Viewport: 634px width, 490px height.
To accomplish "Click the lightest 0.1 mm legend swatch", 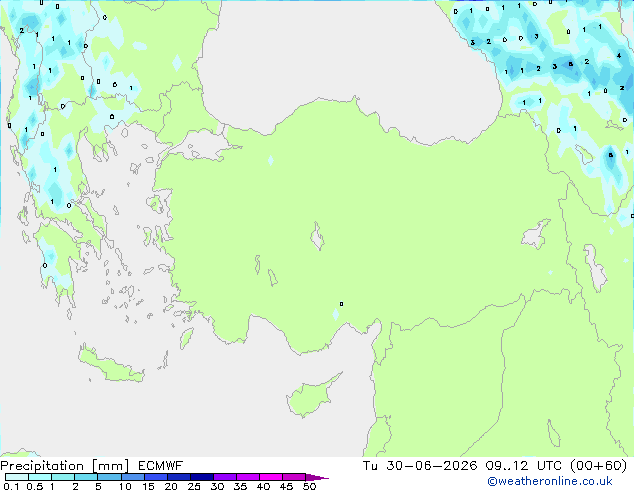I will 17,477.
